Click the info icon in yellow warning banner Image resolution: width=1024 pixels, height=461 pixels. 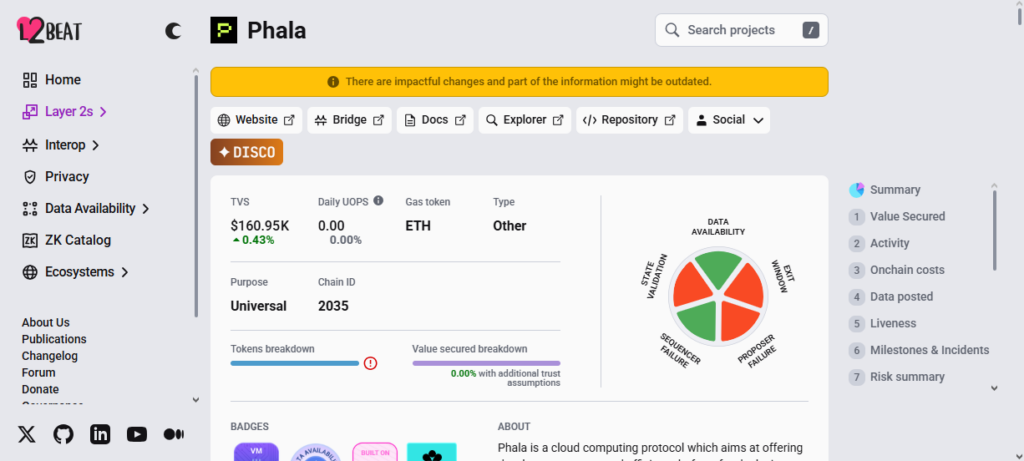point(333,82)
